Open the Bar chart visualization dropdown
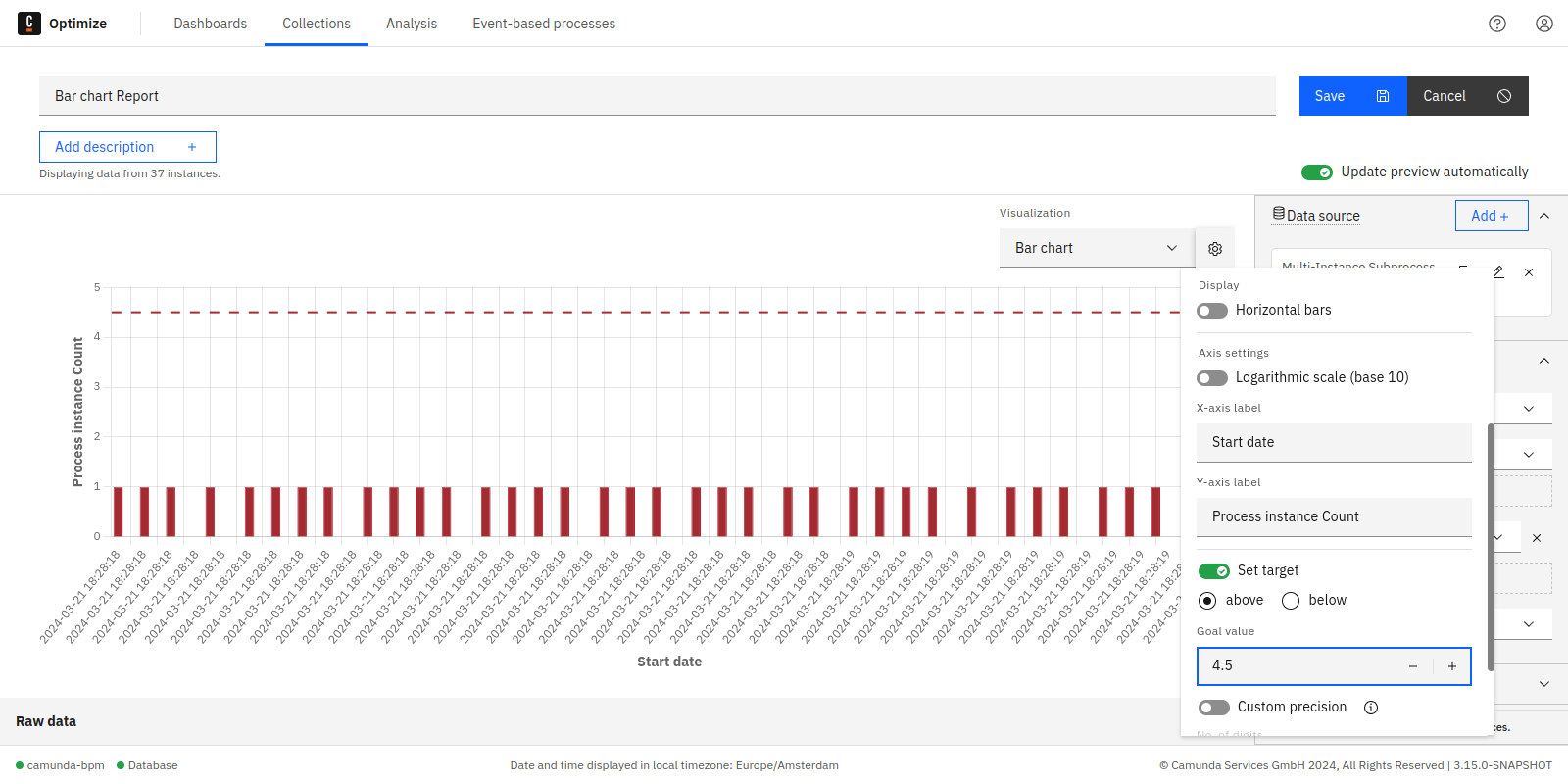The width and height of the screenshot is (1568, 784). tap(1096, 248)
